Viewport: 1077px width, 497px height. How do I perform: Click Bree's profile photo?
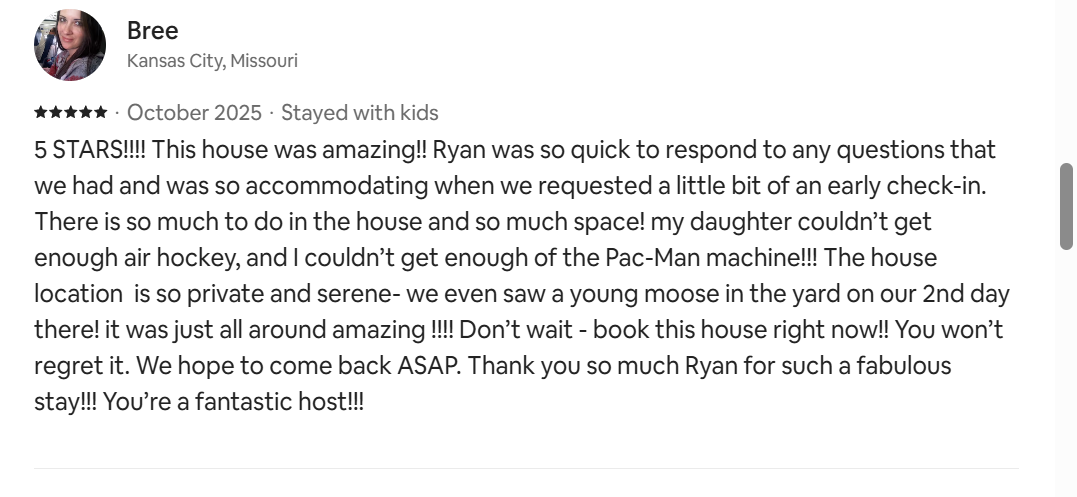coord(70,45)
